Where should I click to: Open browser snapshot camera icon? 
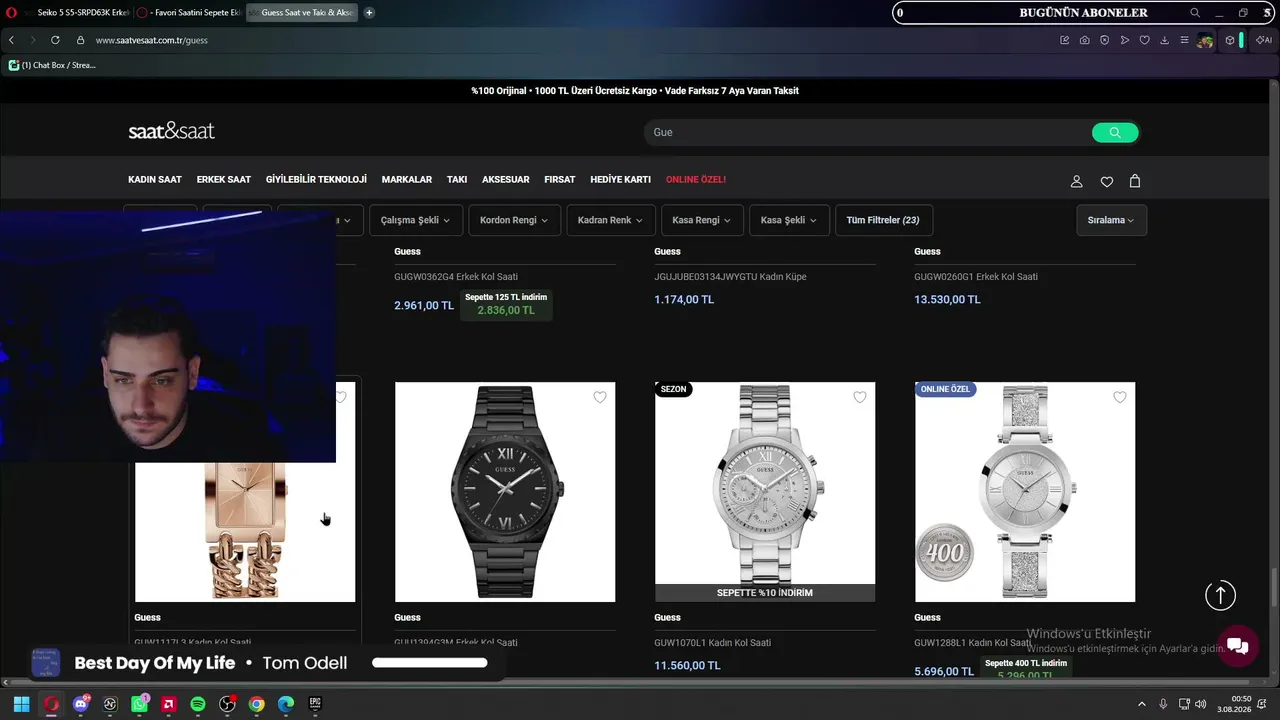pos(1084,40)
